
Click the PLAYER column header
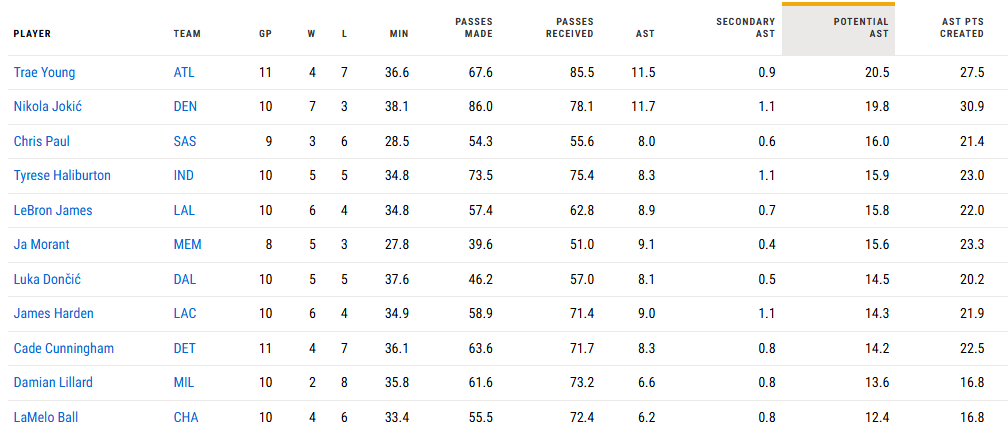point(32,34)
